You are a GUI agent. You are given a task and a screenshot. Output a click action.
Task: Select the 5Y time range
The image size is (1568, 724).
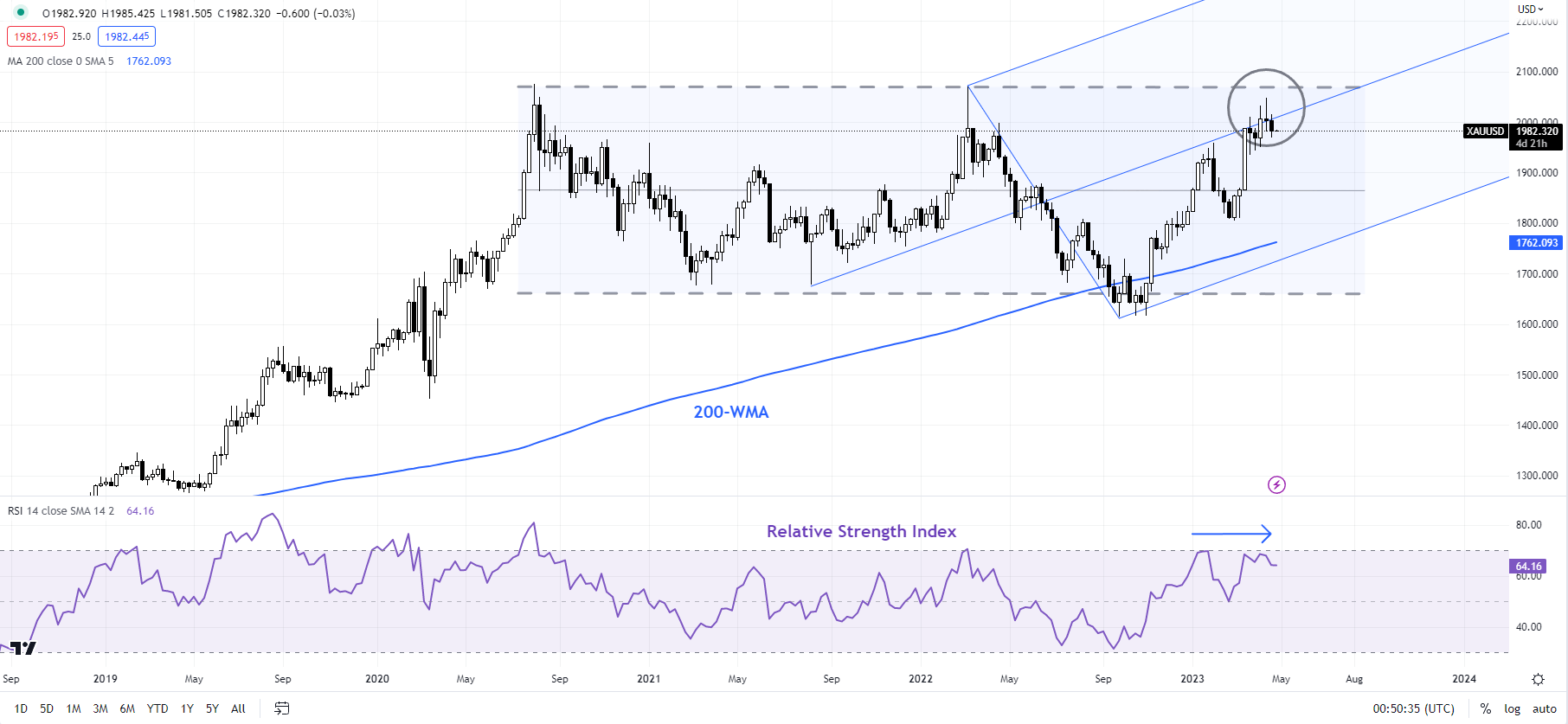click(x=212, y=708)
